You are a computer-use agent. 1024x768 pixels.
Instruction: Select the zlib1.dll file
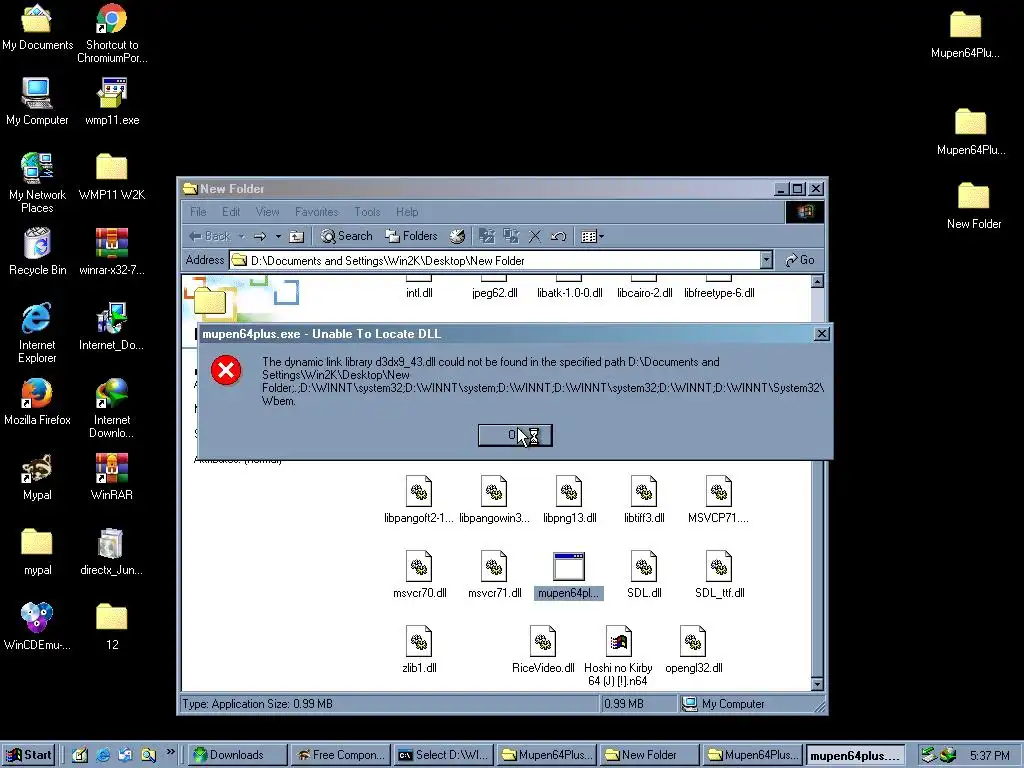pos(419,650)
